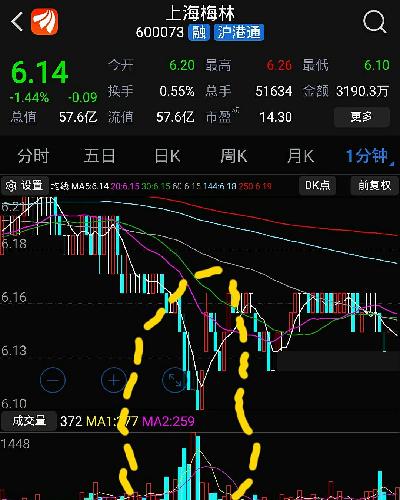The height and width of the screenshot is (500, 400).
Task: Toggle the DK点 button
Action: 317,185
